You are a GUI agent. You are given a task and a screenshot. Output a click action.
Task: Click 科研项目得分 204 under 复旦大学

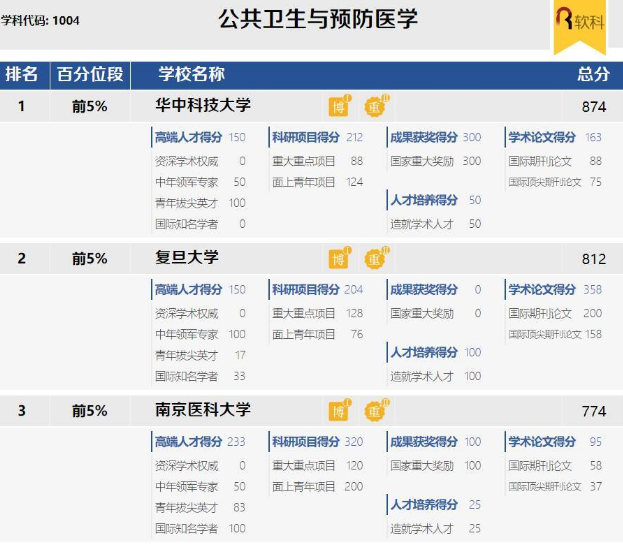(317, 290)
